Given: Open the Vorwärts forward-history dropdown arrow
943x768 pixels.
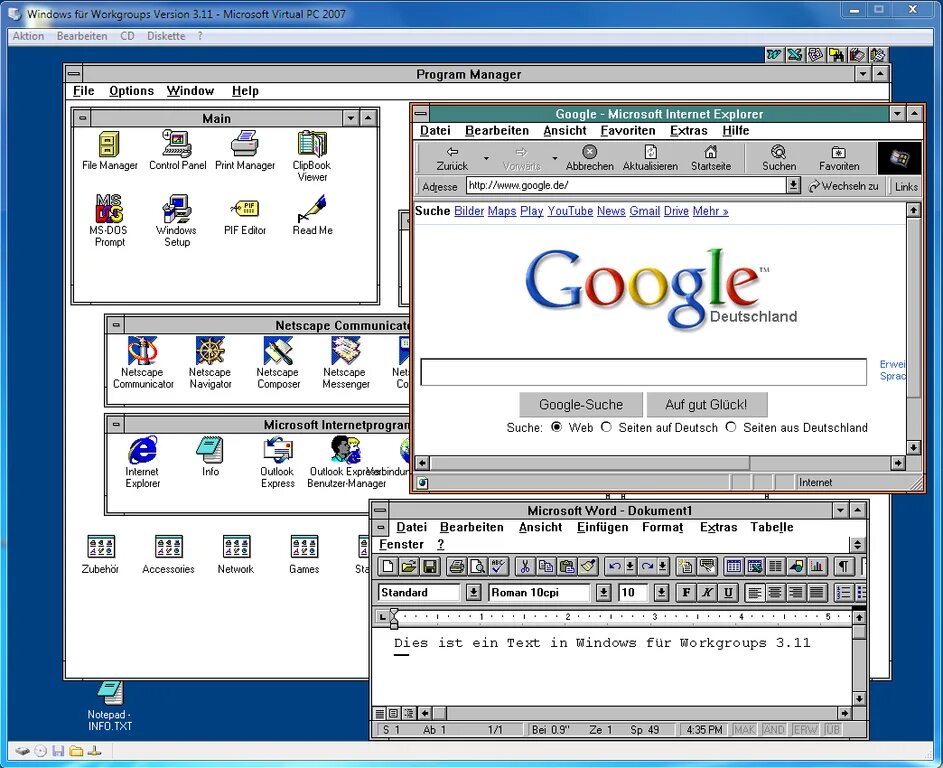Looking at the screenshot, I should click(554, 158).
